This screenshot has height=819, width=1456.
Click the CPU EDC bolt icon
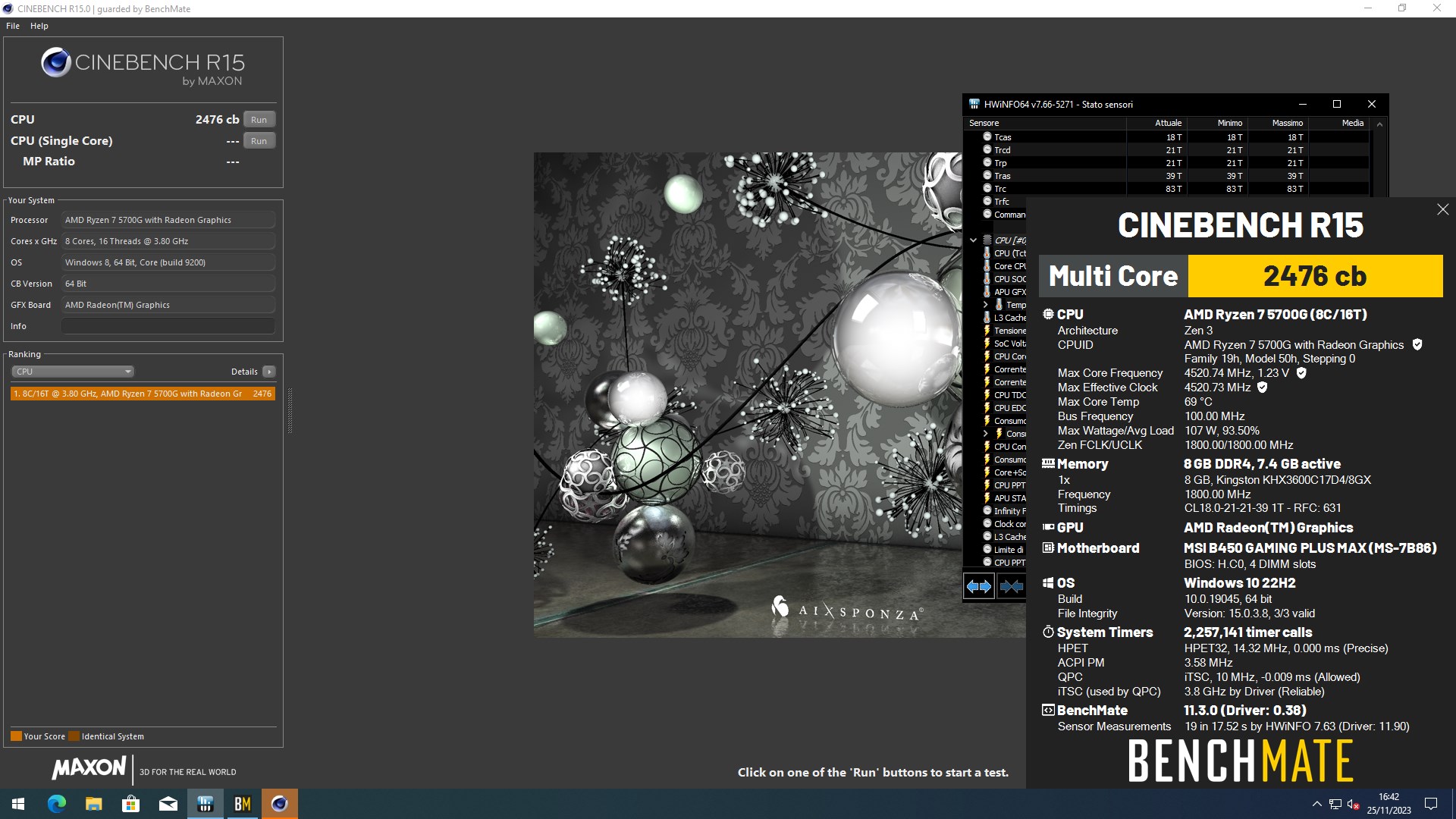tap(987, 408)
